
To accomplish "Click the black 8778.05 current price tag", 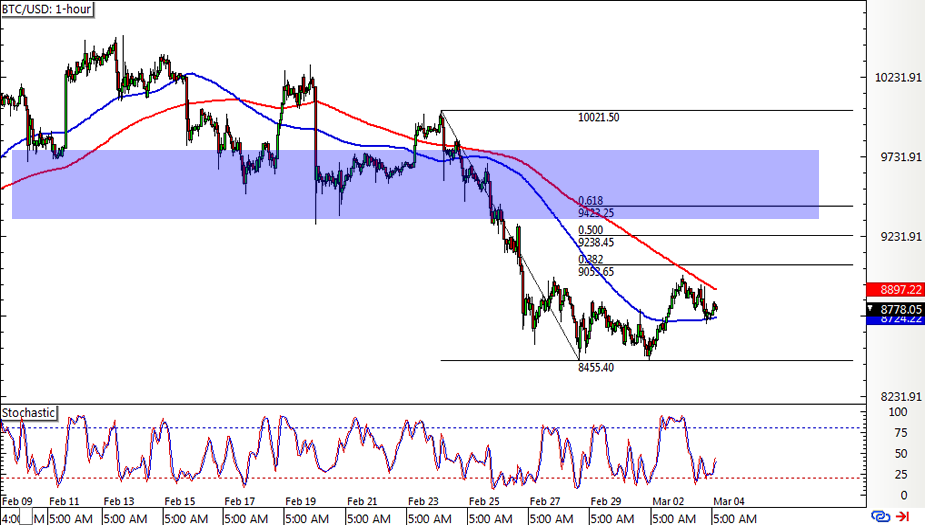I will click(x=895, y=310).
